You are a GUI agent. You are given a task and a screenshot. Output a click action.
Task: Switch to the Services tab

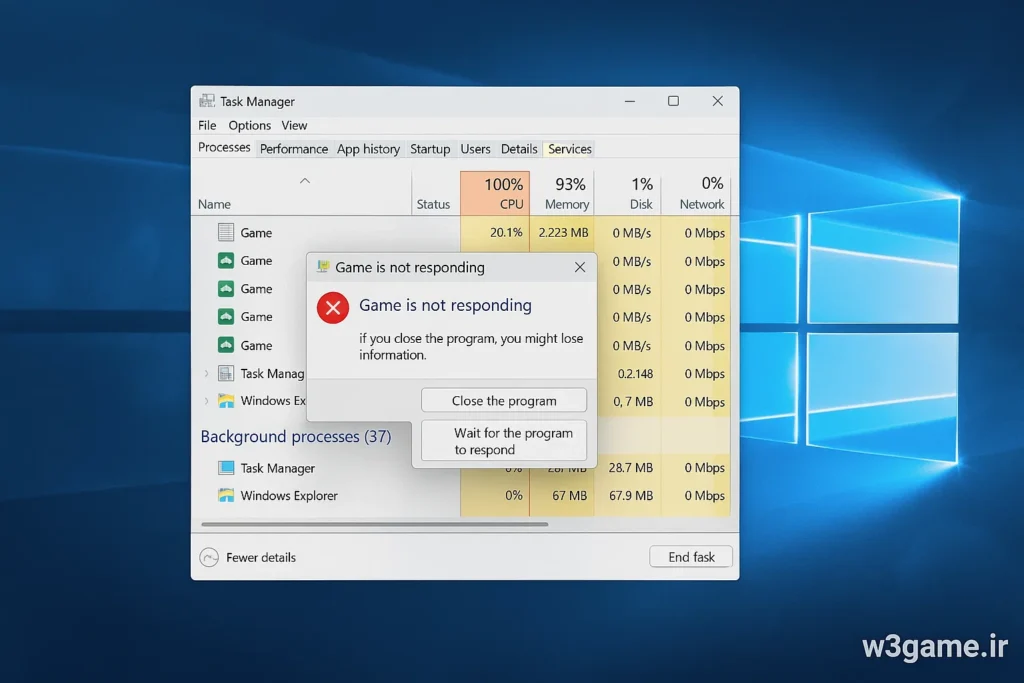tap(569, 149)
